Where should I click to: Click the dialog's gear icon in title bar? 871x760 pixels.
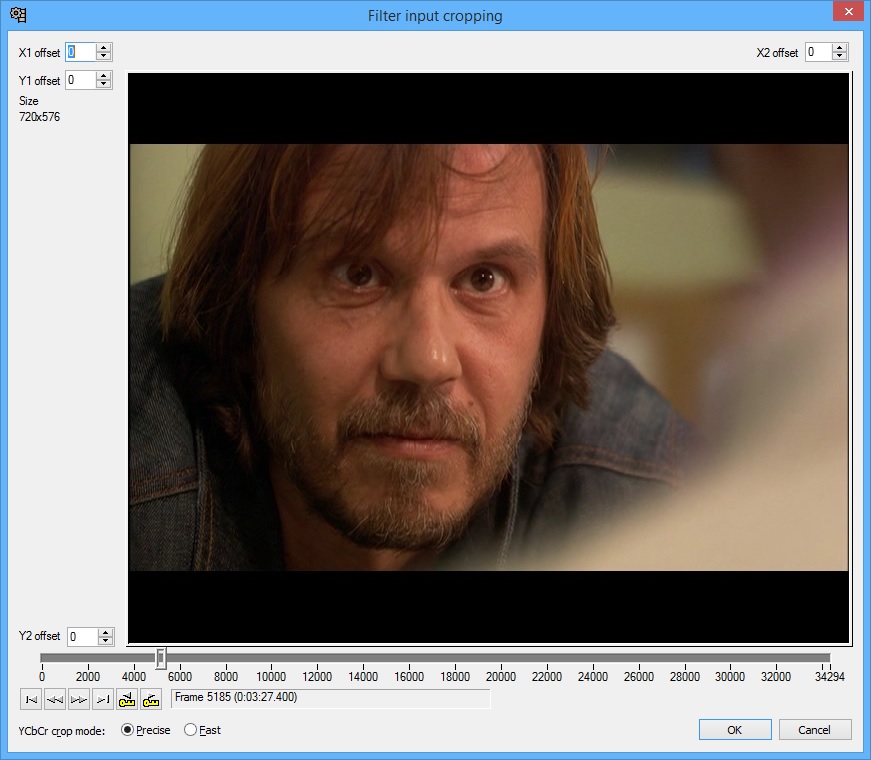[x=17, y=15]
